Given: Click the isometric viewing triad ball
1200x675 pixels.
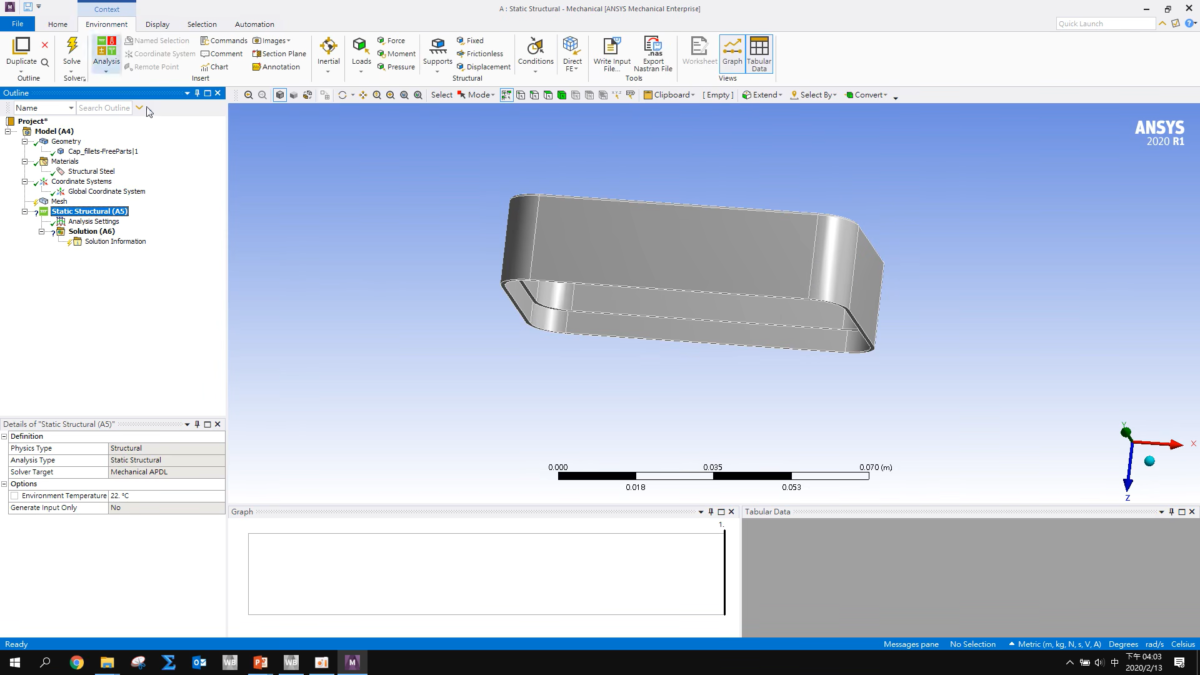Looking at the screenshot, I should [x=1149, y=460].
